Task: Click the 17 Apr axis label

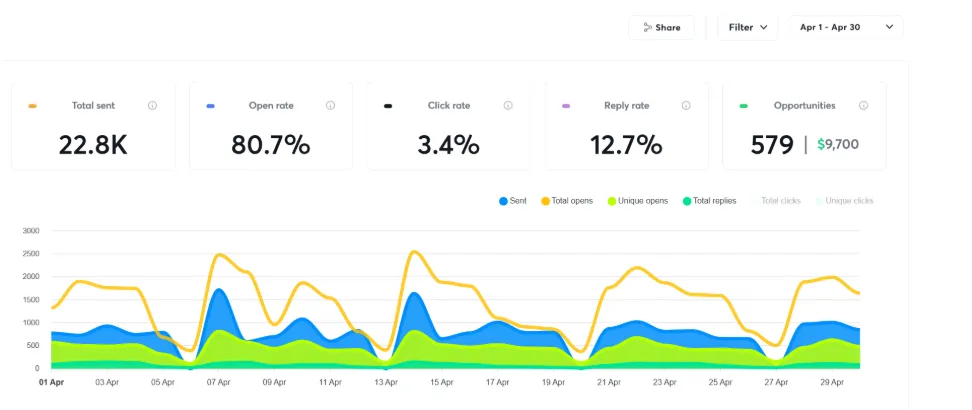Action: point(497,383)
